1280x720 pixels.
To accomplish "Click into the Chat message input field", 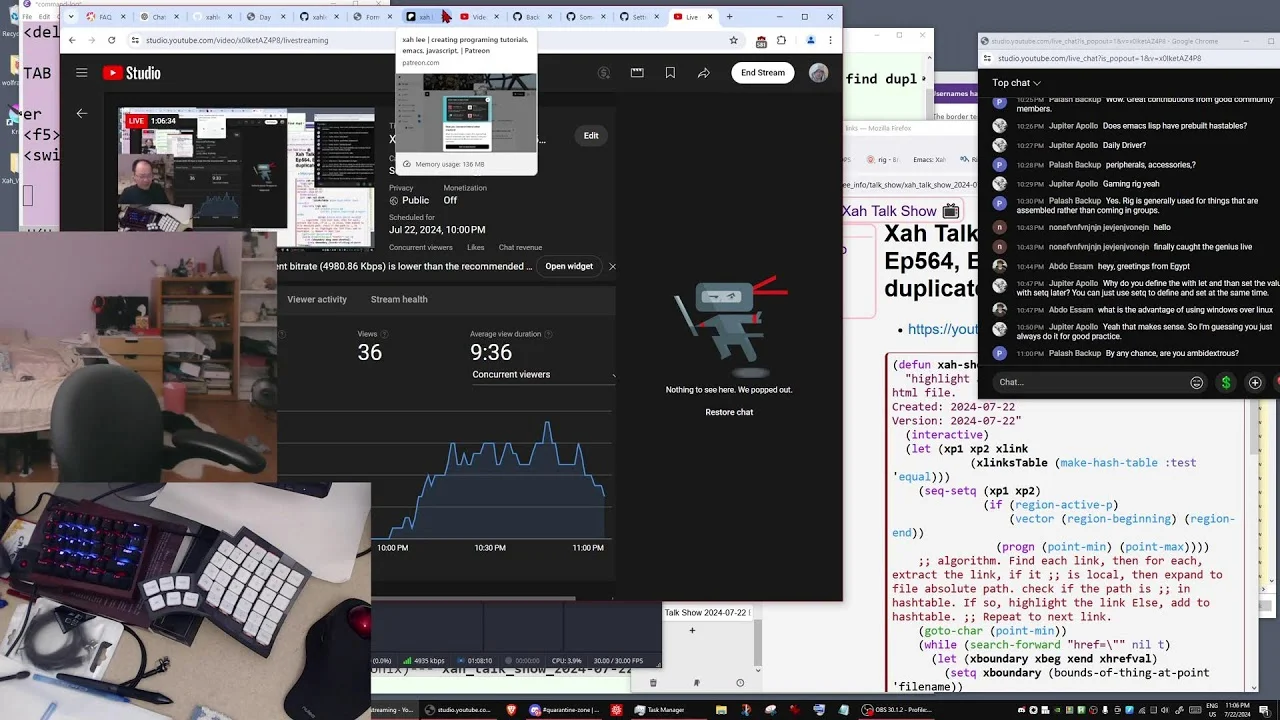I will pos(1090,382).
